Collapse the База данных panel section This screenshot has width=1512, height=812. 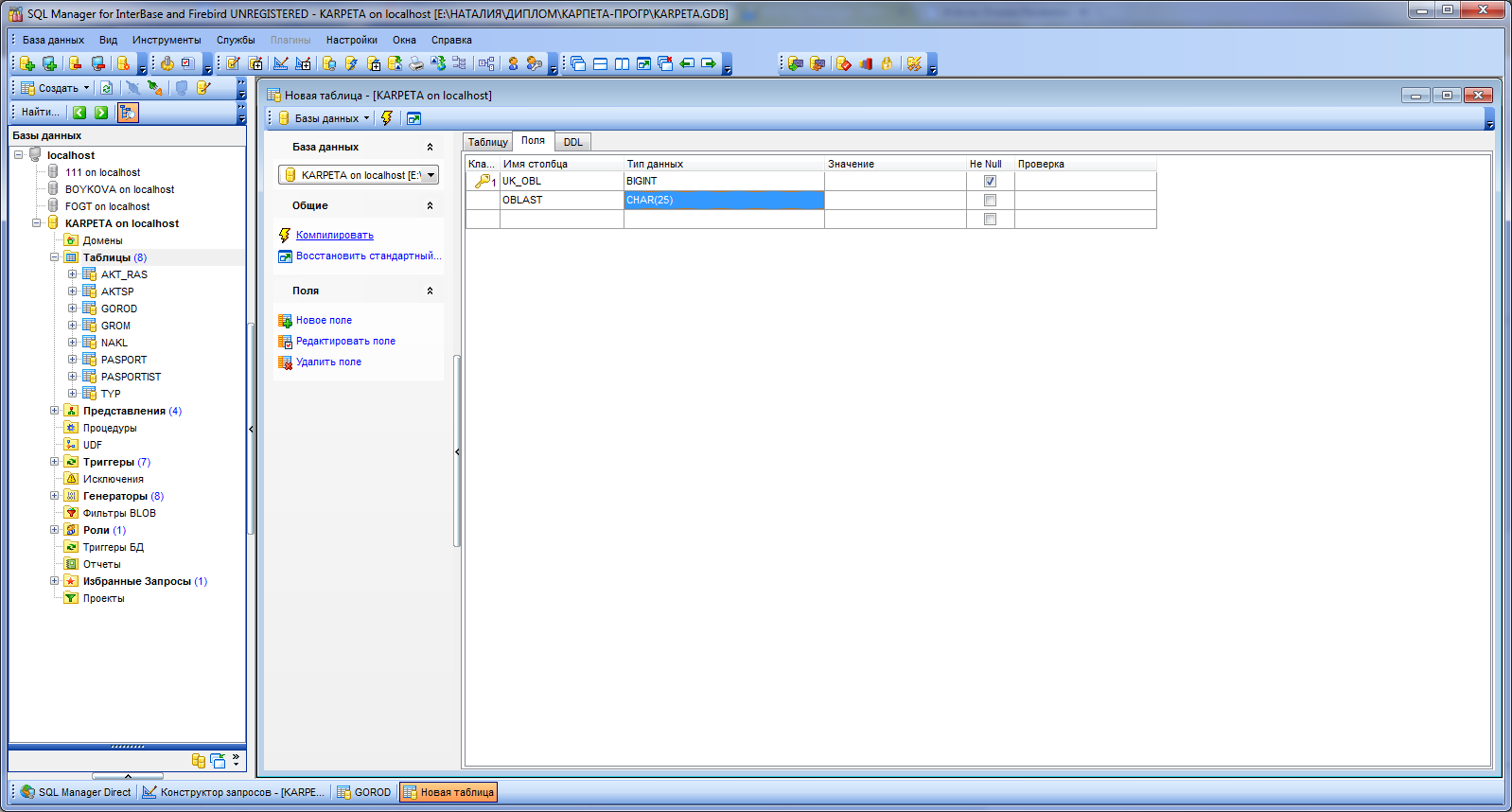[430, 147]
